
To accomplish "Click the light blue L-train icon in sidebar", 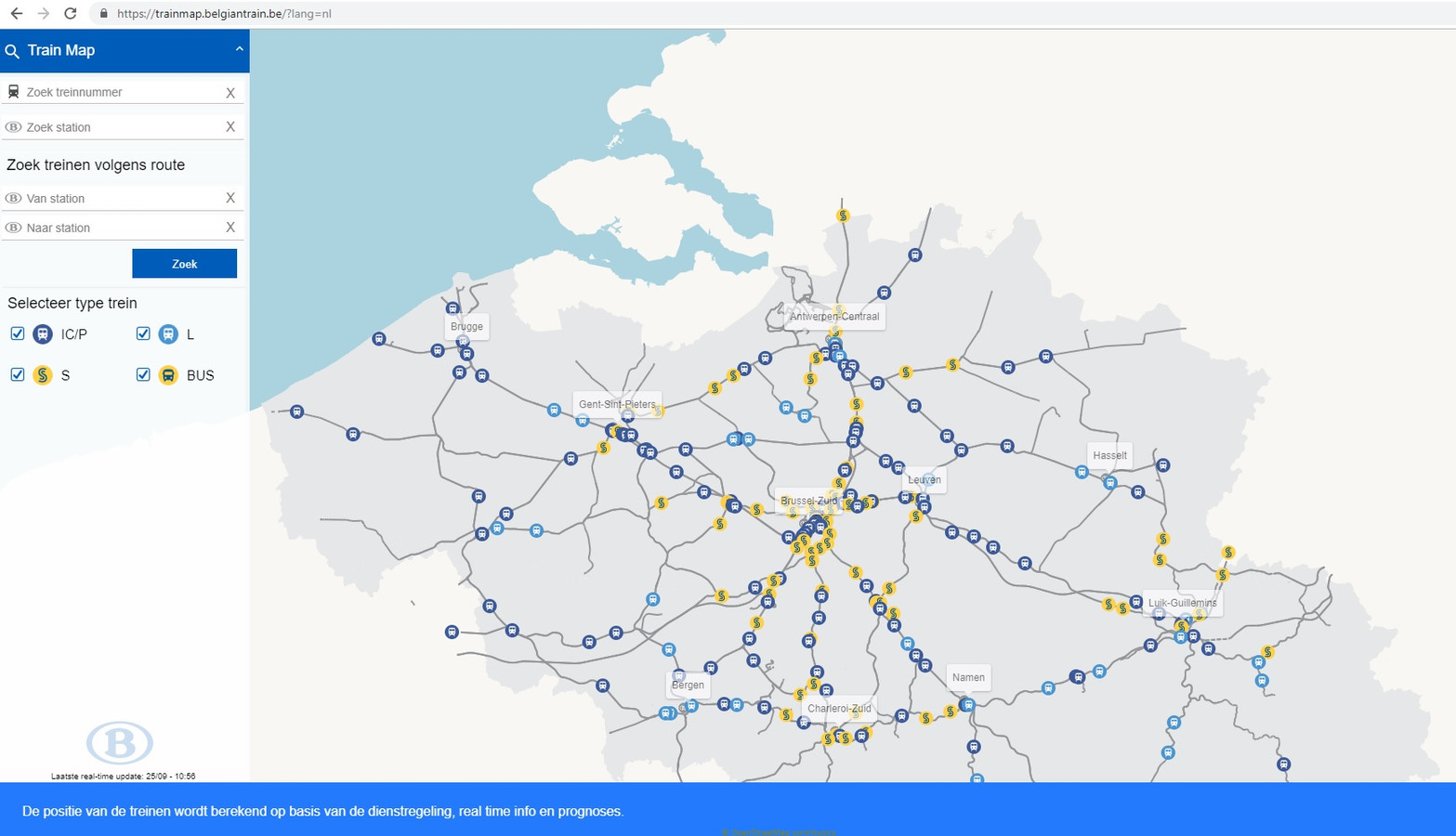I will click(x=168, y=333).
